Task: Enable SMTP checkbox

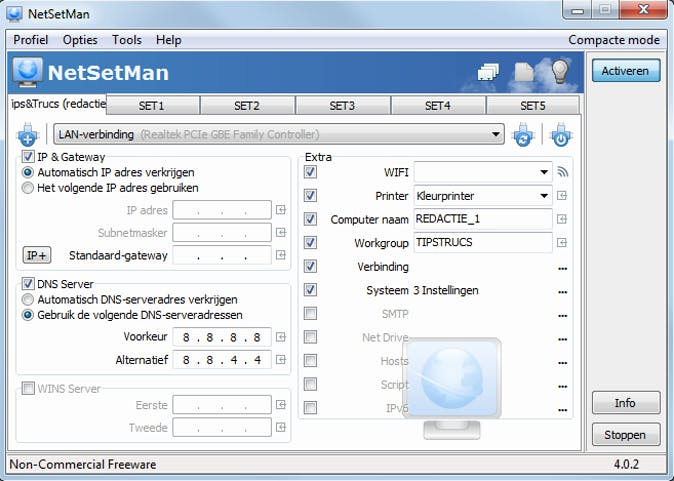Action: point(310,313)
